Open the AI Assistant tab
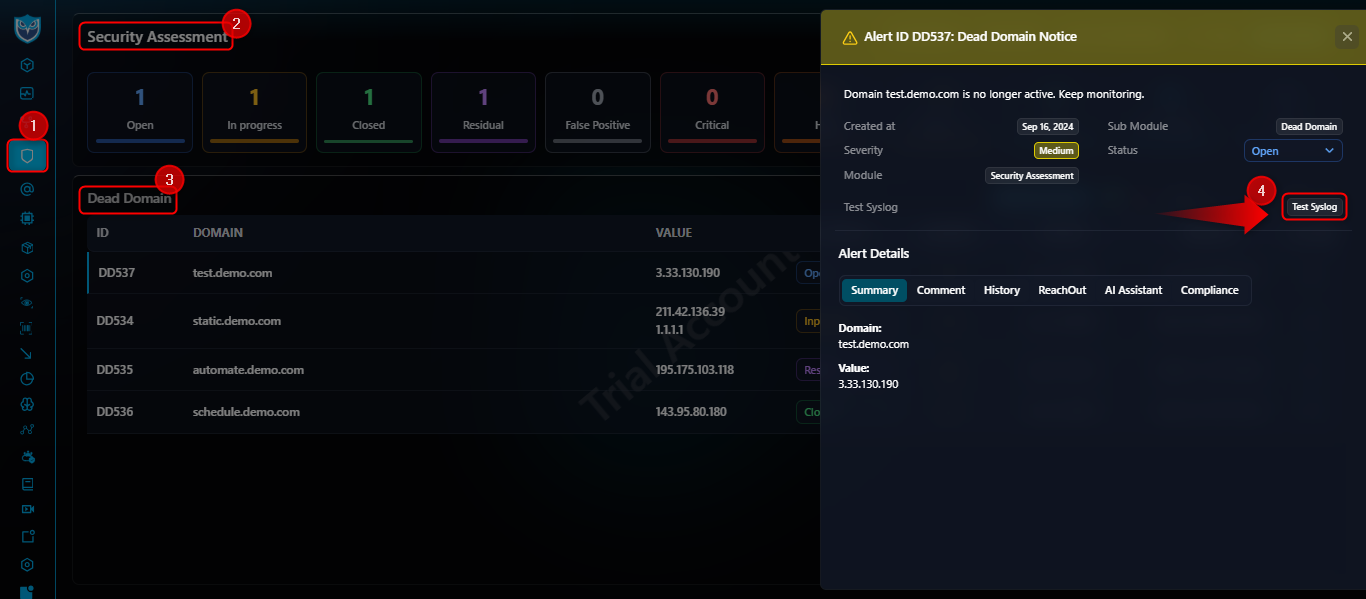This screenshot has height=599, width=1366. 1133,290
